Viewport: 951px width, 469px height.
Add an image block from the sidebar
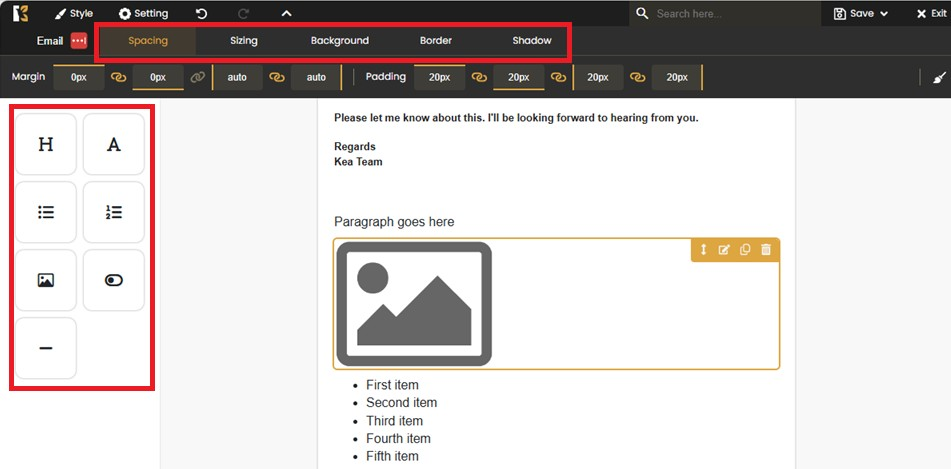(46, 280)
